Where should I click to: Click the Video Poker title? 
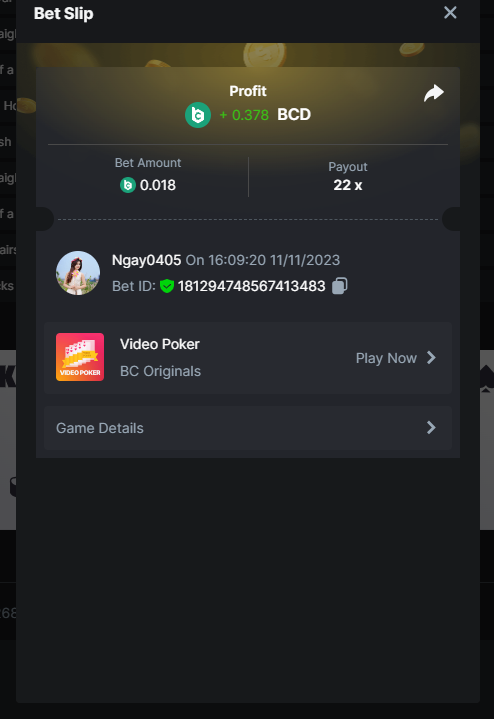(x=160, y=344)
